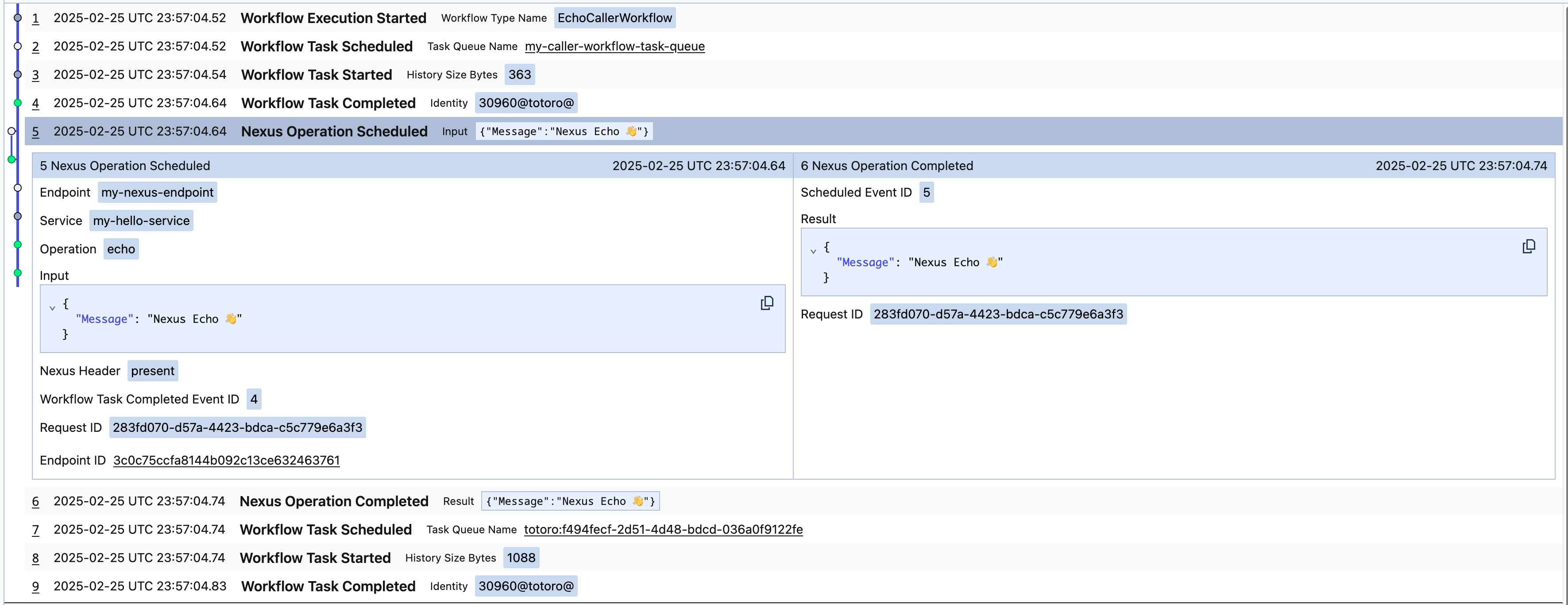
Task: Click the timeline dot for event 5
Action: pos(12,132)
